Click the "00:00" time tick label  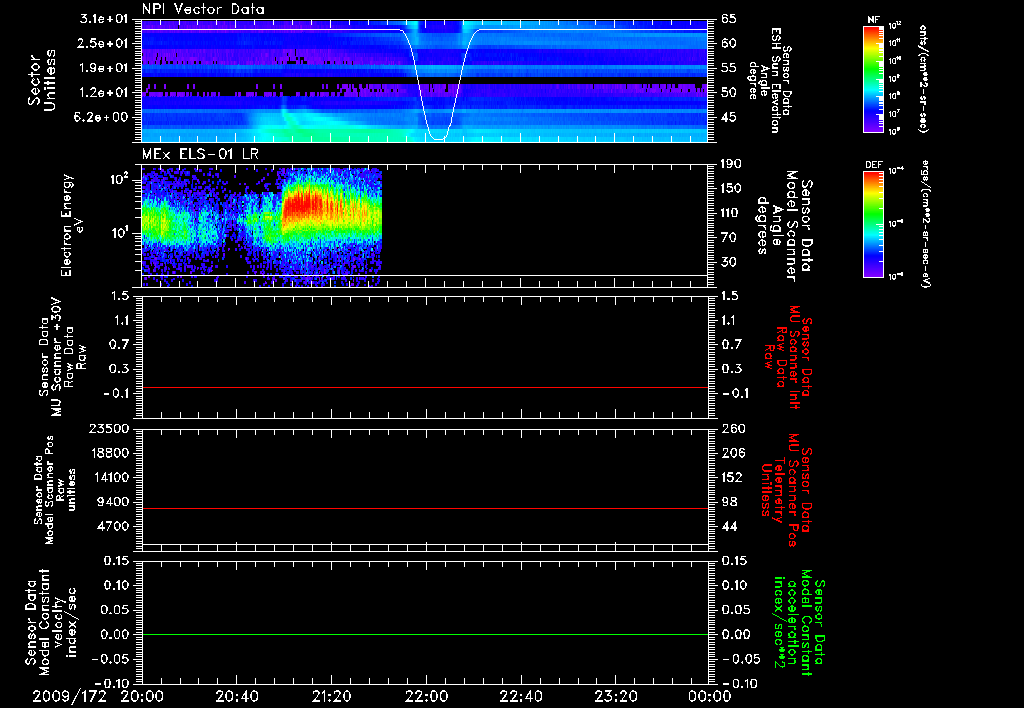pos(710,696)
